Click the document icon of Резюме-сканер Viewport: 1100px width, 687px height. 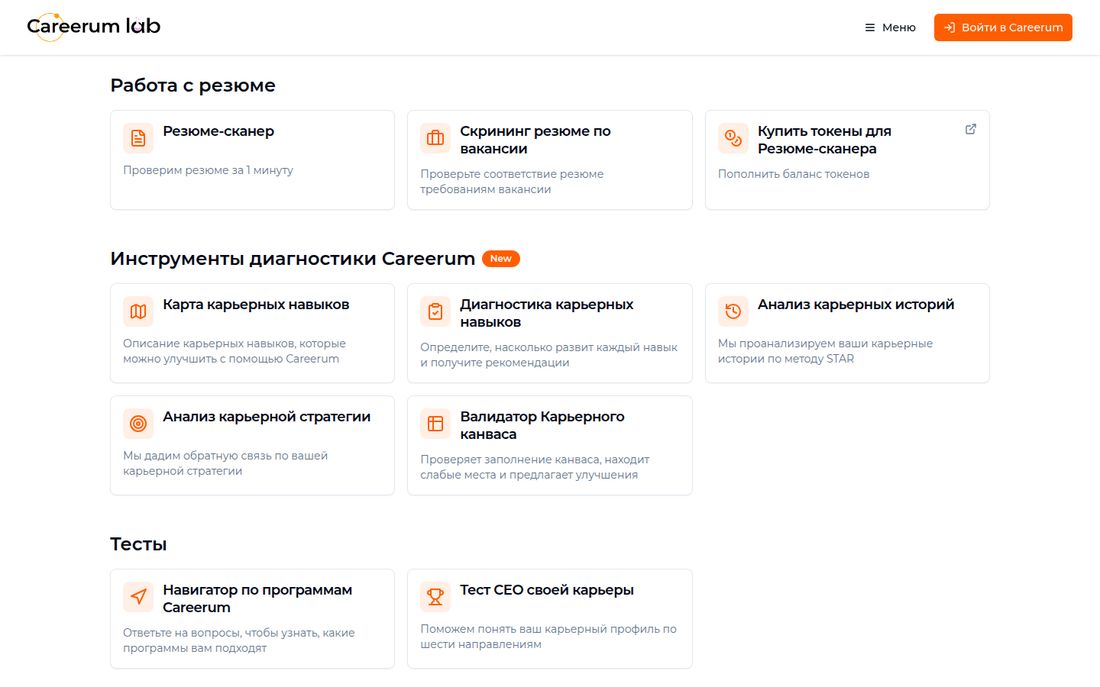click(x=138, y=138)
